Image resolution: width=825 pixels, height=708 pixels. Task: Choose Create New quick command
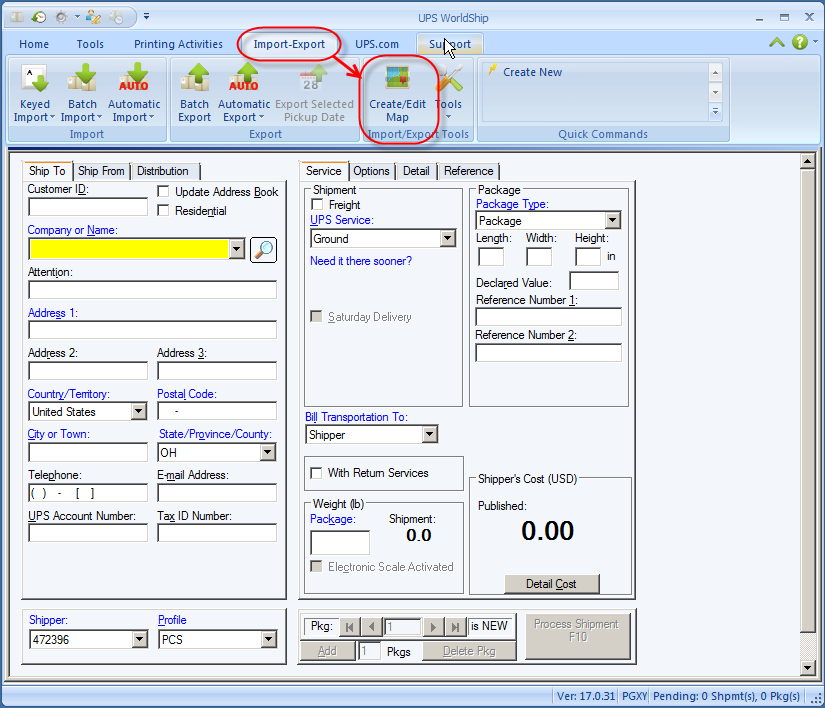coord(532,72)
